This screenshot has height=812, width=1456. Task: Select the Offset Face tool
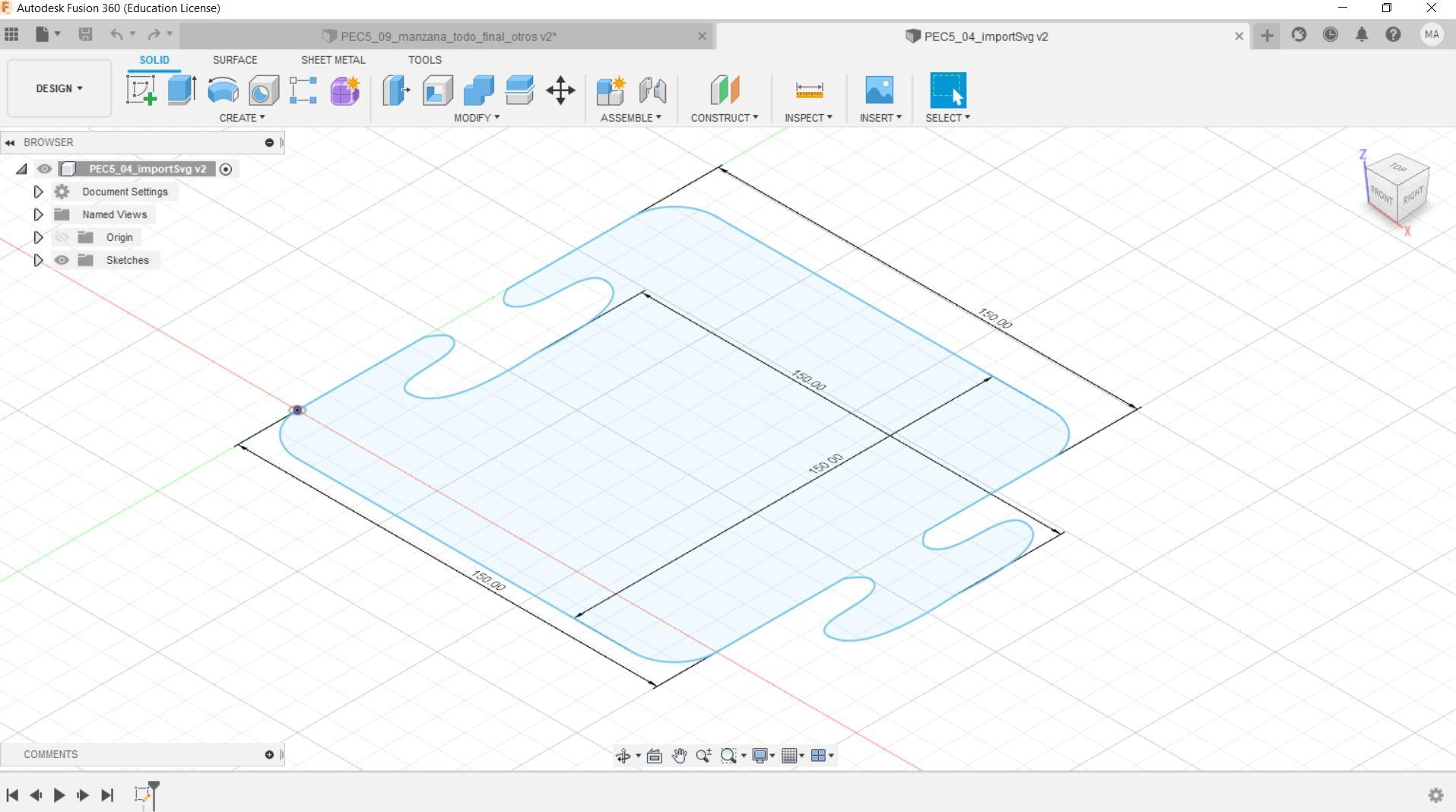pyautogui.click(x=519, y=90)
